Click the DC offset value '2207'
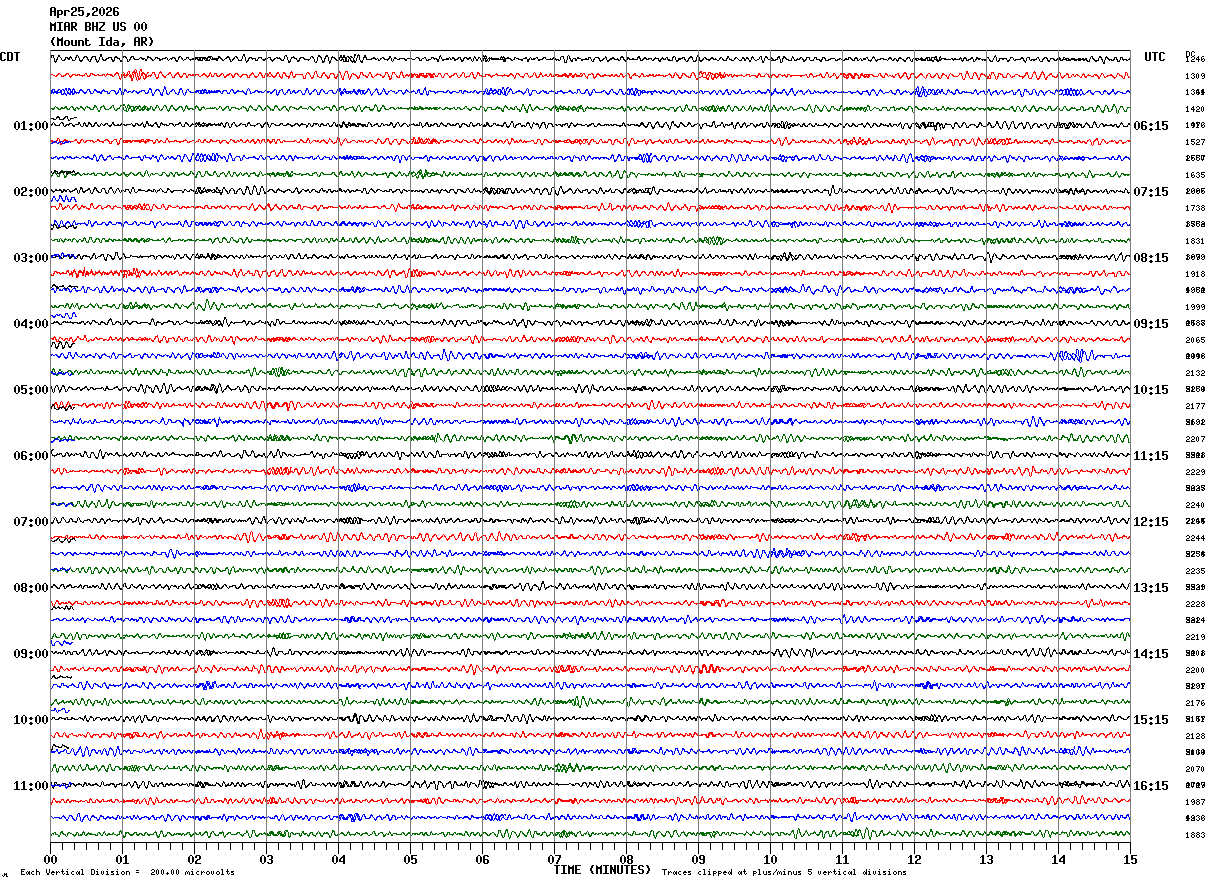Viewport: 1210px width, 886px height. [x=1195, y=439]
